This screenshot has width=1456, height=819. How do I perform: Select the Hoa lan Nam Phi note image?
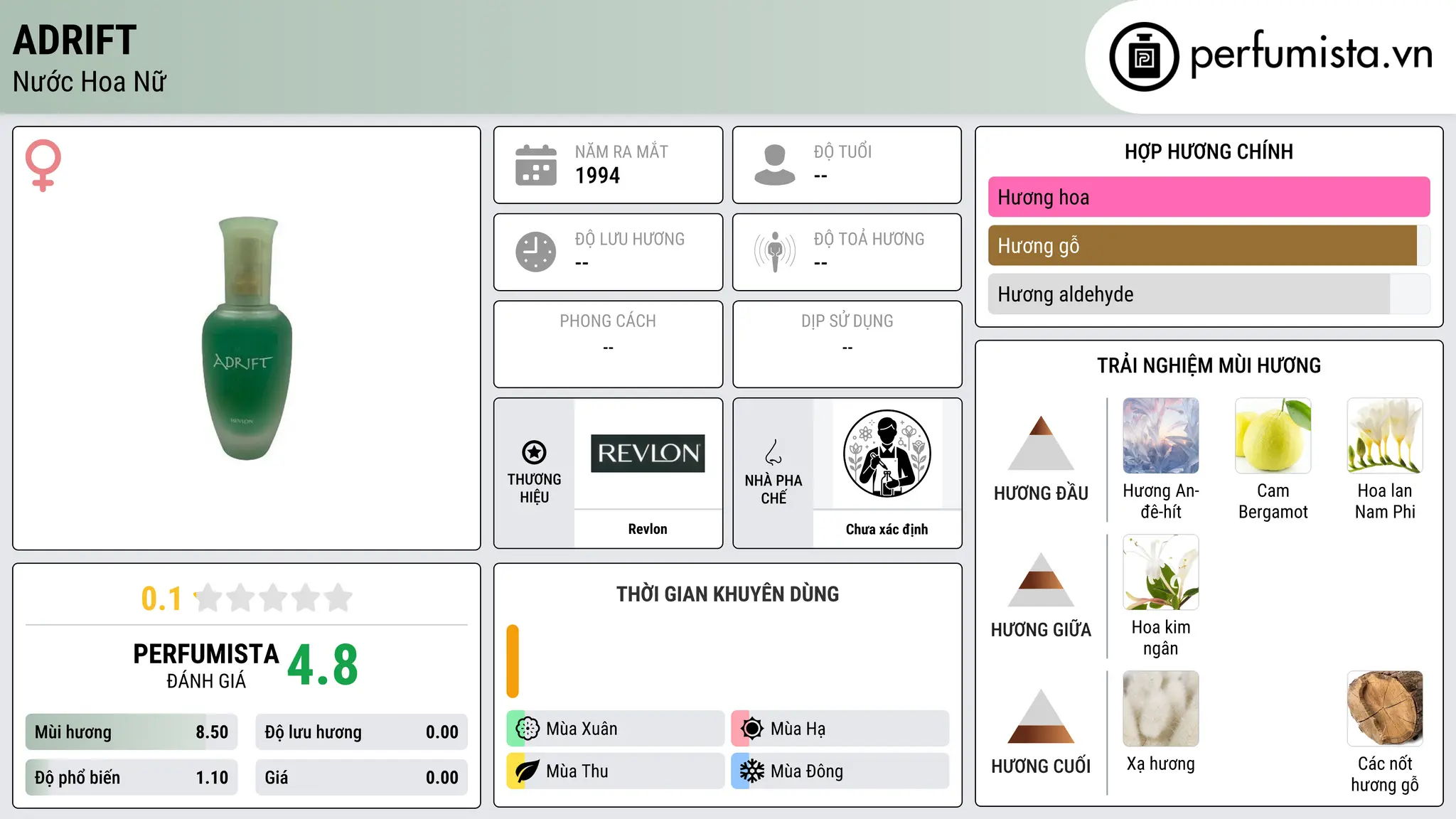[1385, 436]
